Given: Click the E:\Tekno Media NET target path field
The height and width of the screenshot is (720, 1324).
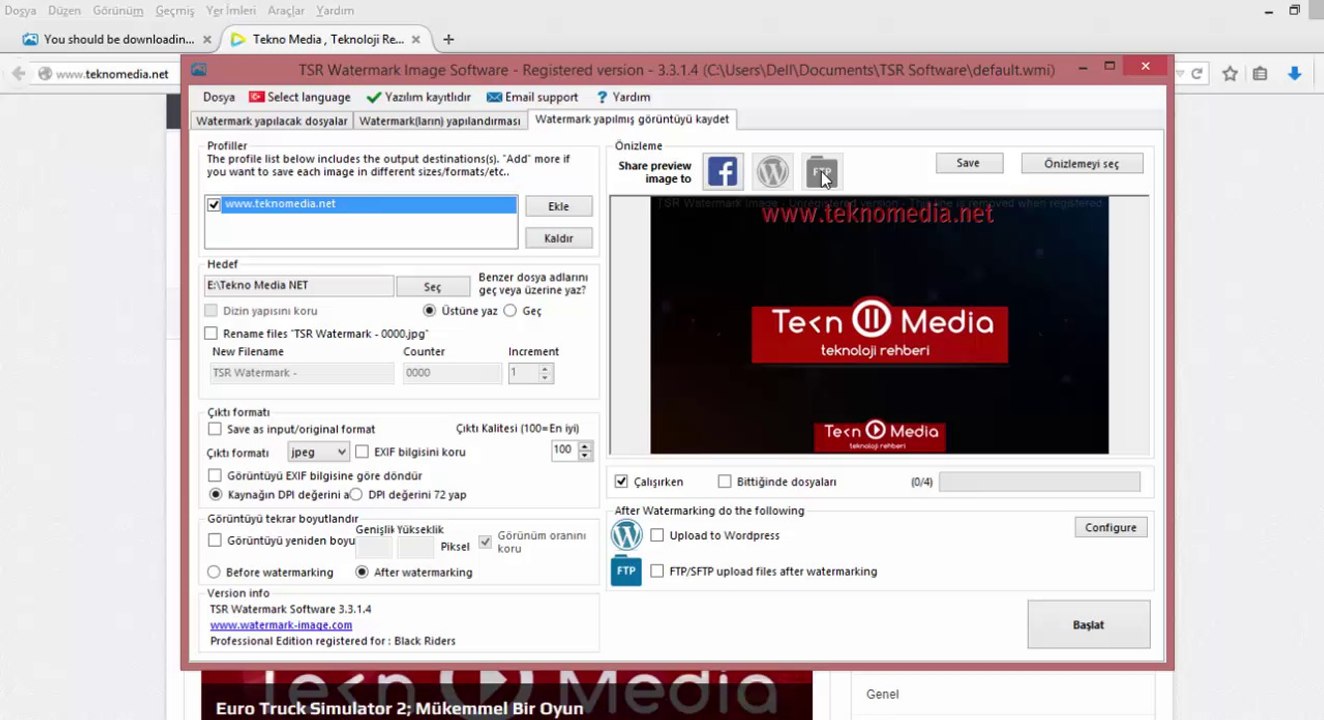Looking at the screenshot, I should [299, 286].
